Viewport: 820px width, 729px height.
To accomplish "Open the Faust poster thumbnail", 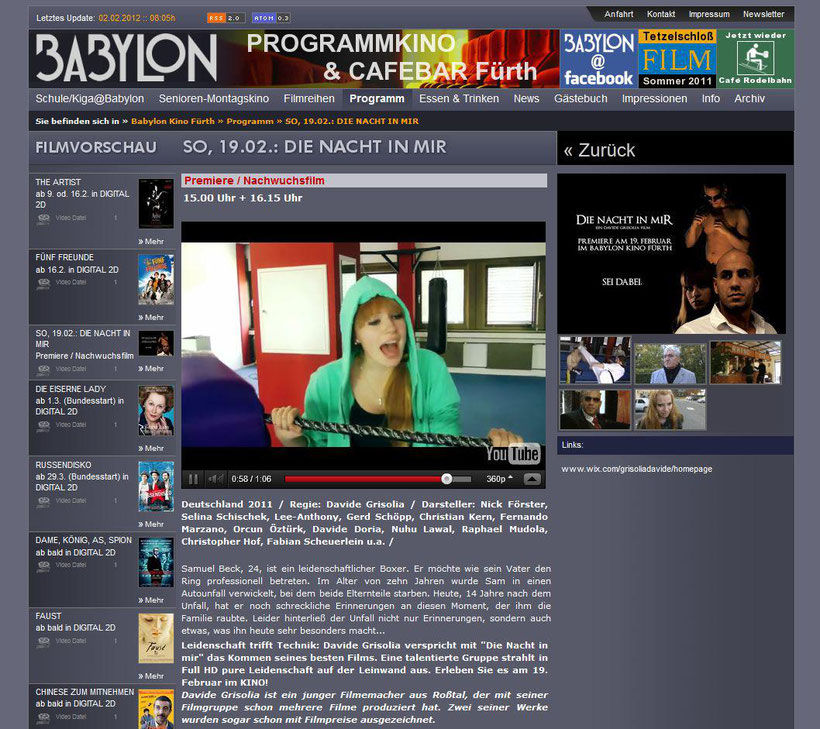I will [156, 639].
